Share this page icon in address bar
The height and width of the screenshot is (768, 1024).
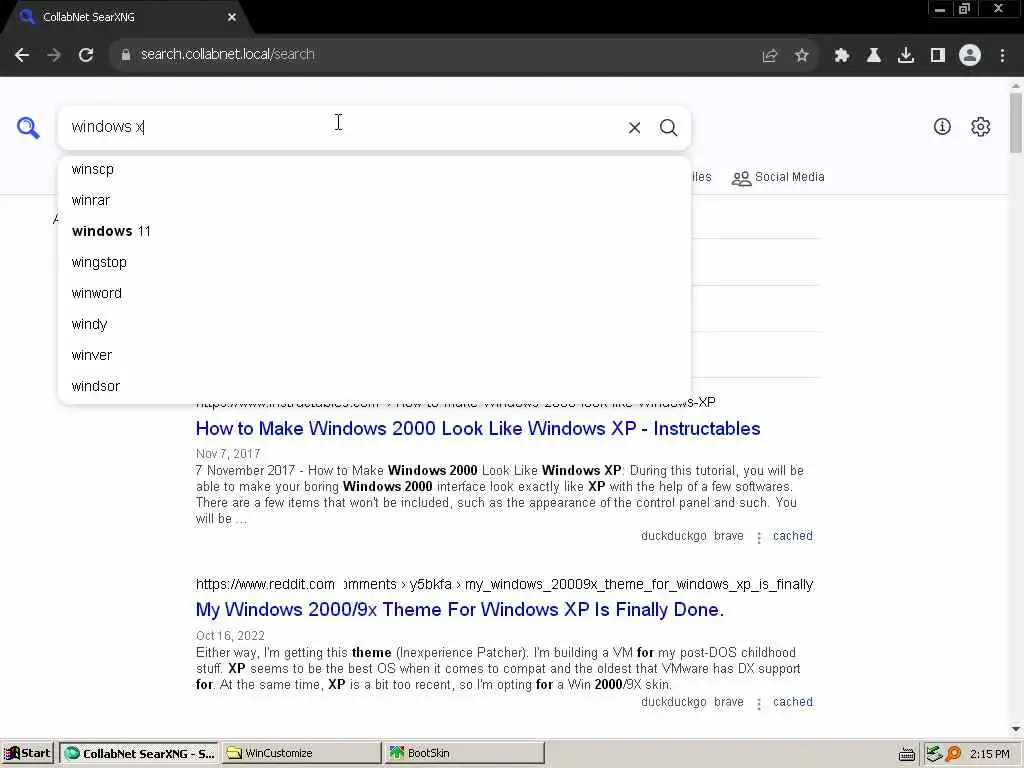click(x=769, y=56)
